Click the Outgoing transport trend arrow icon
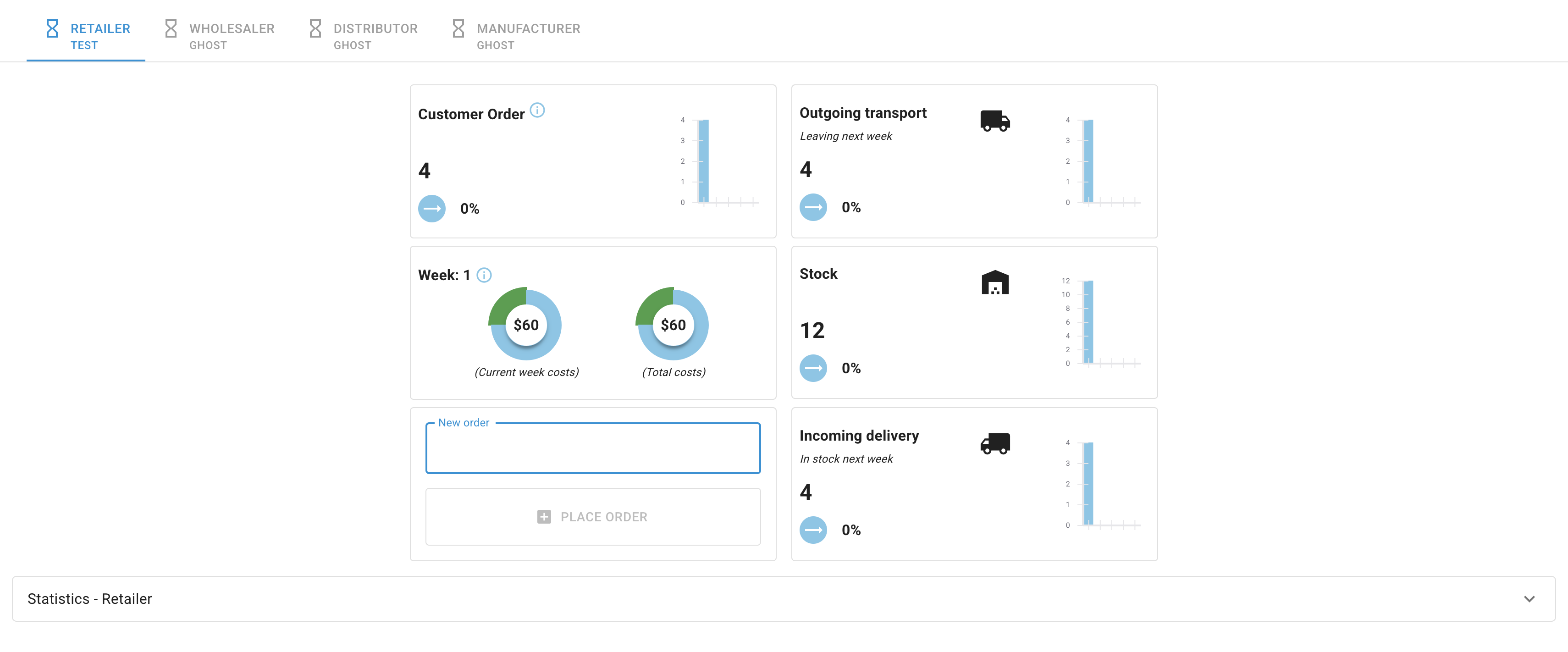The height and width of the screenshot is (652, 1568). (x=812, y=208)
